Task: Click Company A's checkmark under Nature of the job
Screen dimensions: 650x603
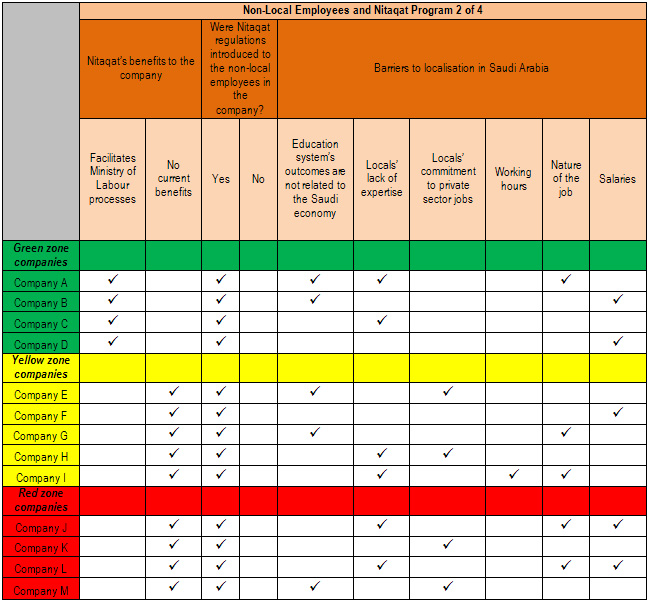Action: (566, 279)
